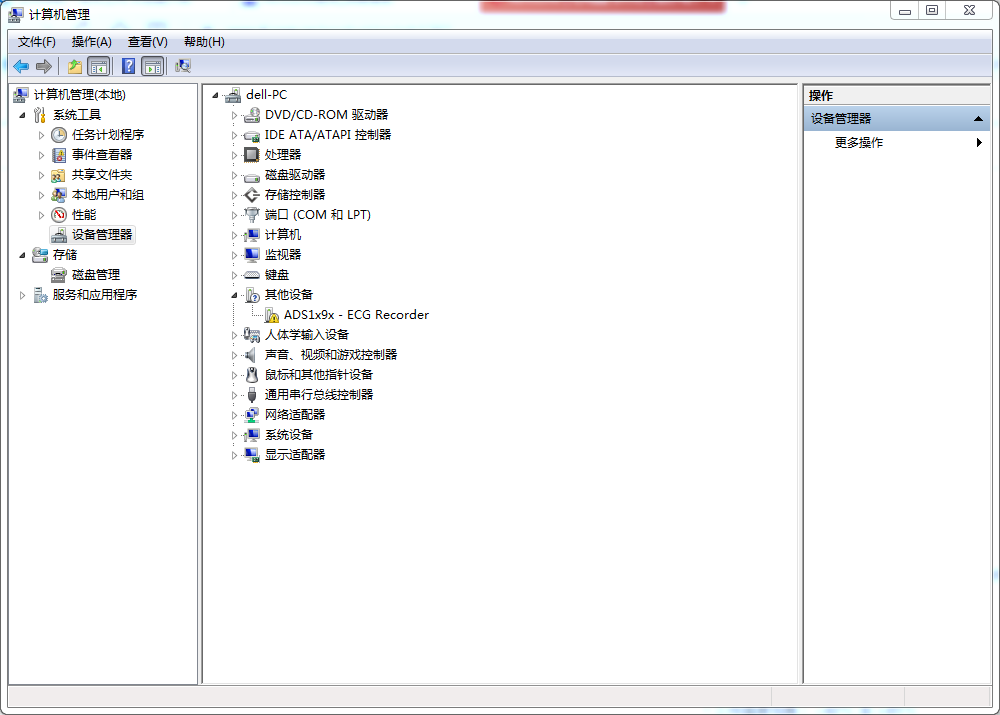The image size is (1000, 715).
Task: Click the DVD/CD-ROM drive icon
Action: tap(252, 115)
